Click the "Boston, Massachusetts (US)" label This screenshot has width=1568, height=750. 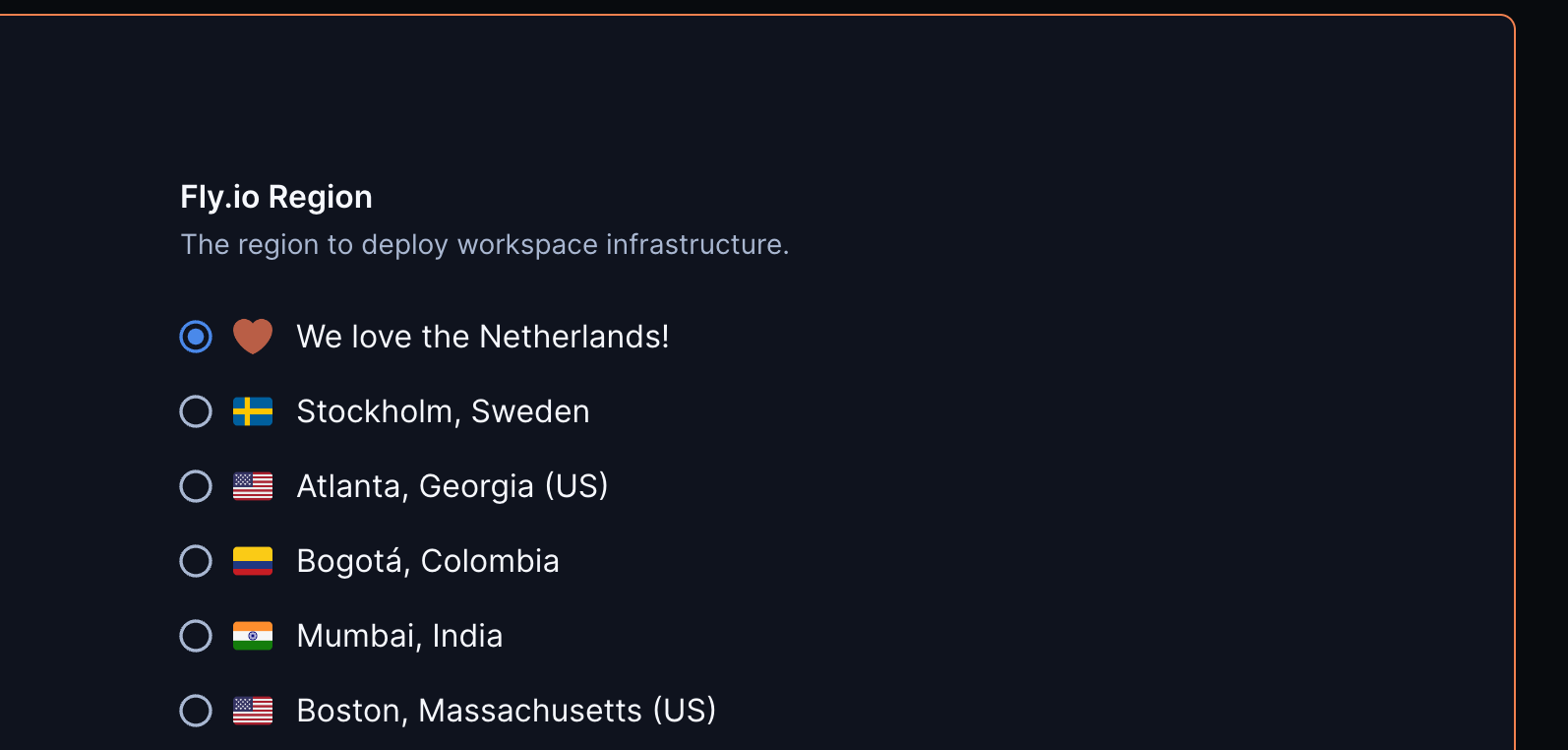tap(507, 711)
